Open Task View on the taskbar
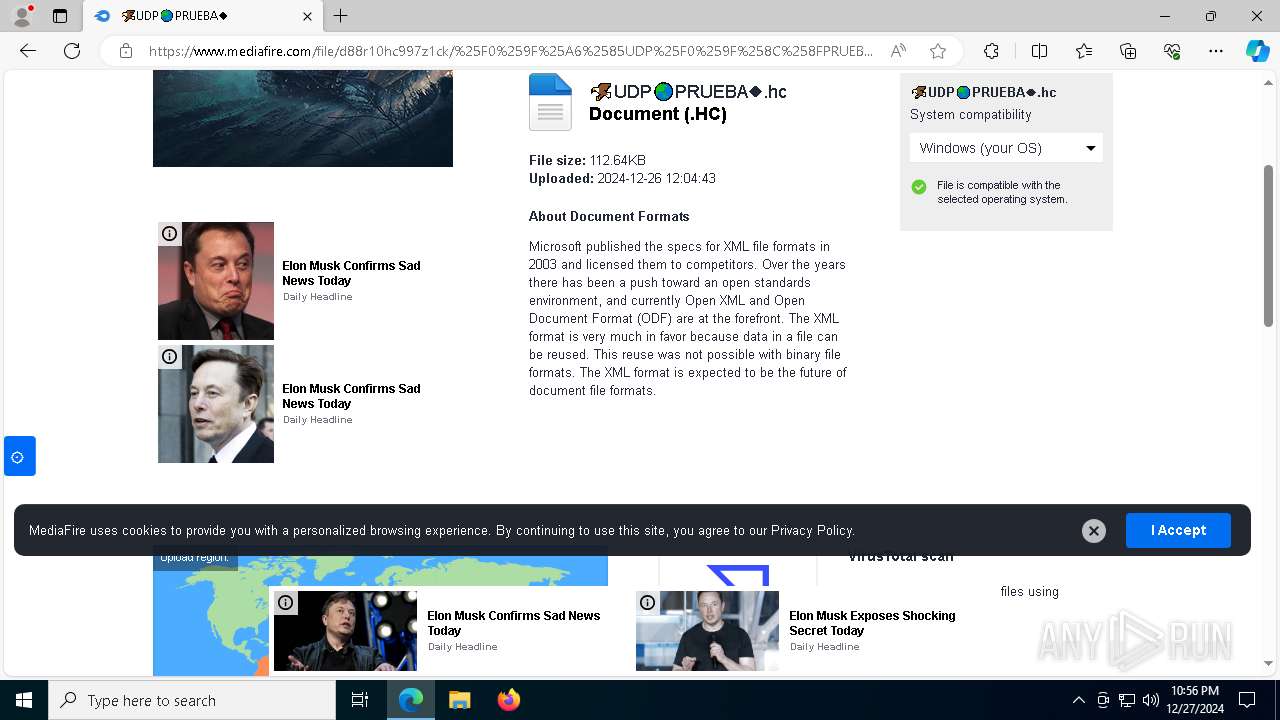The width and height of the screenshot is (1280, 720). point(360,700)
